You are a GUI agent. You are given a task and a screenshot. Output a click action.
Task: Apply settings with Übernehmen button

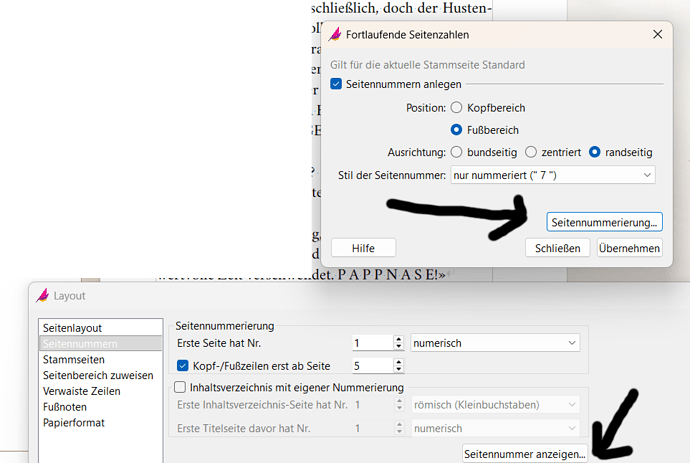pos(629,248)
